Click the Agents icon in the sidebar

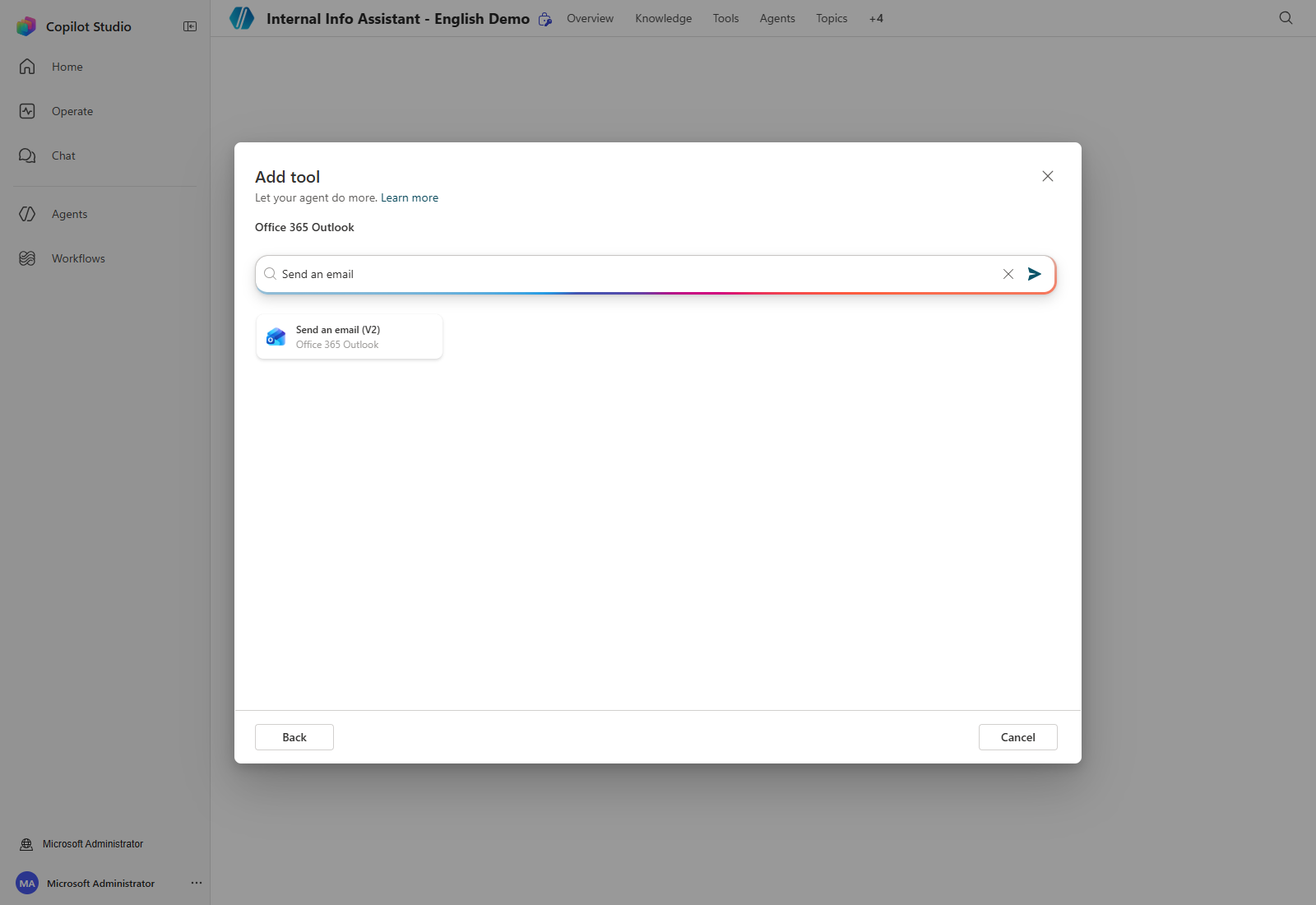pos(27,214)
